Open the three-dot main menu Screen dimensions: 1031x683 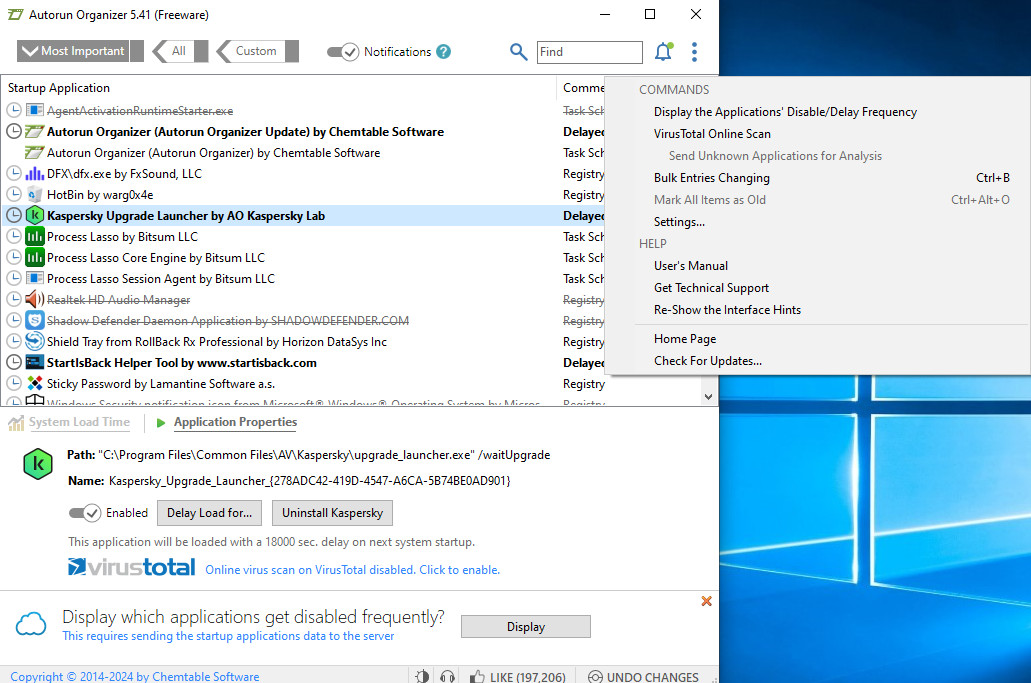tap(694, 52)
